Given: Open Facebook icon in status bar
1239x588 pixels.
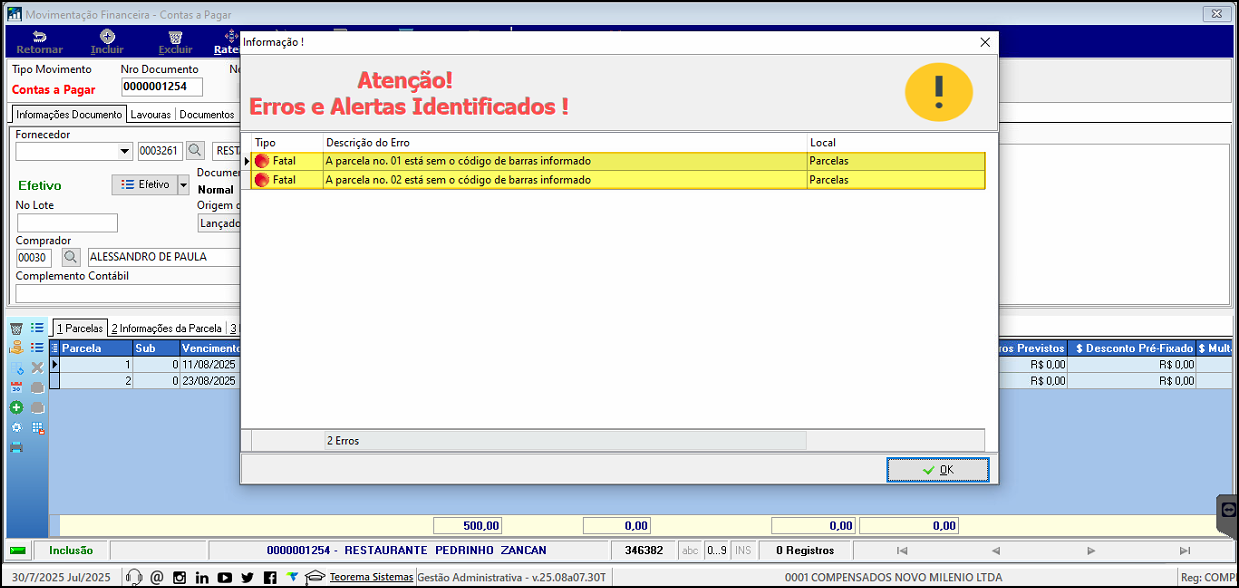Looking at the screenshot, I should pyautogui.click(x=270, y=577).
